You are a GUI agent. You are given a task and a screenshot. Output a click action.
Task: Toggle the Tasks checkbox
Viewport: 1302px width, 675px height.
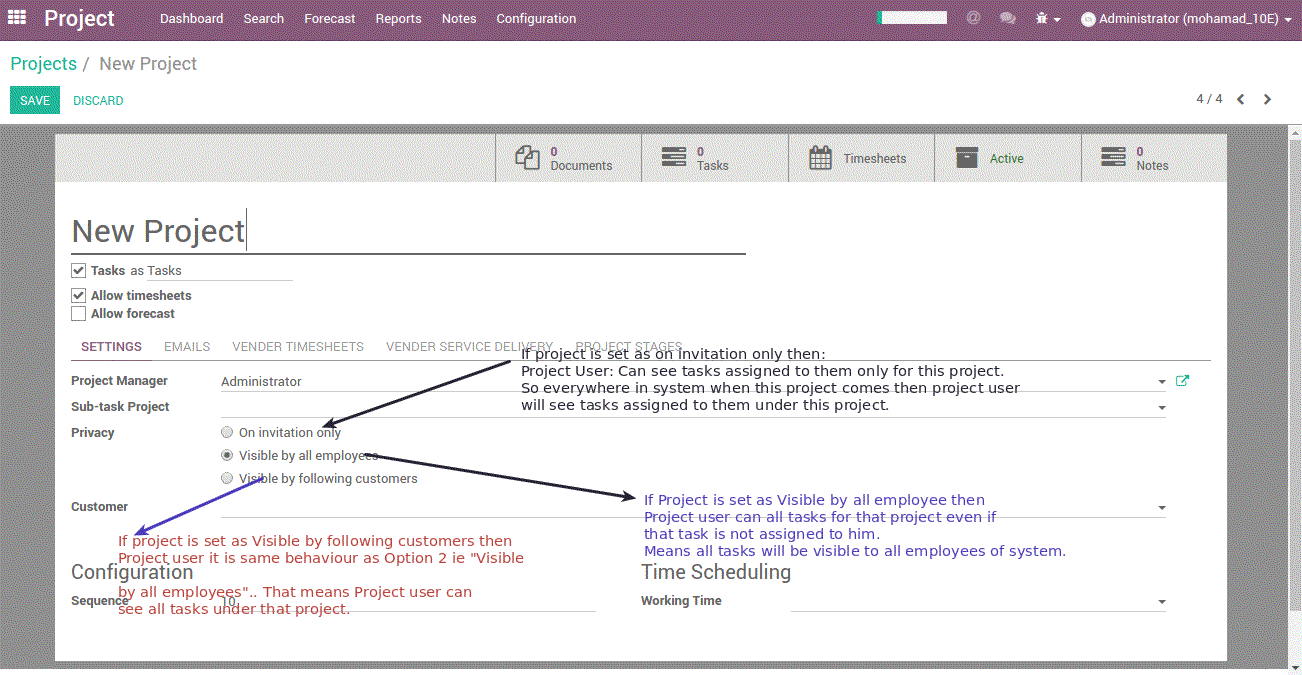point(78,270)
